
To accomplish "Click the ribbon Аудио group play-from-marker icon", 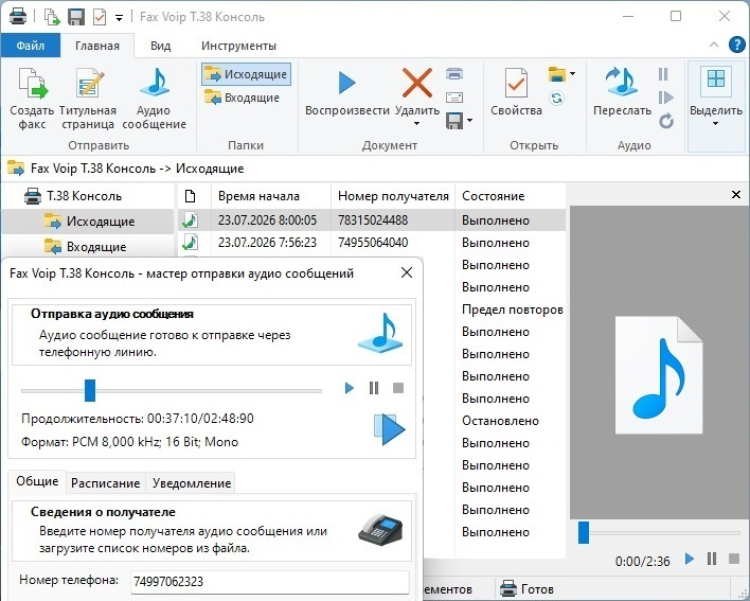I will (x=665, y=98).
